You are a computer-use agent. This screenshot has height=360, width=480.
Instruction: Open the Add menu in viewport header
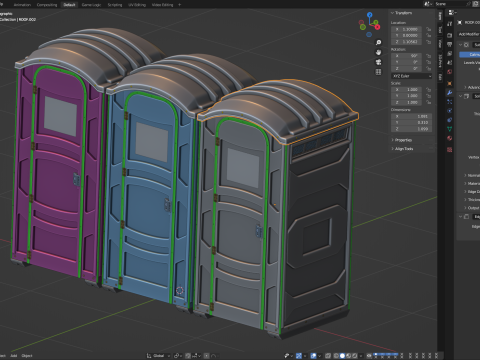pyautogui.click(x=14, y=356)
